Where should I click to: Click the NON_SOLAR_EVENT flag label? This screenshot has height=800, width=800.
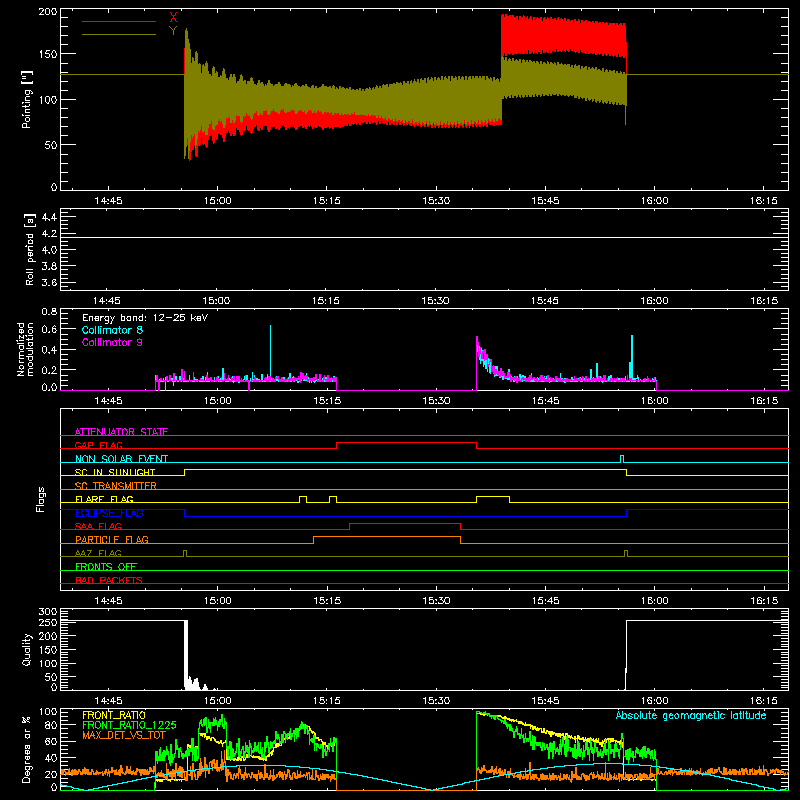[x=121, y=459]
